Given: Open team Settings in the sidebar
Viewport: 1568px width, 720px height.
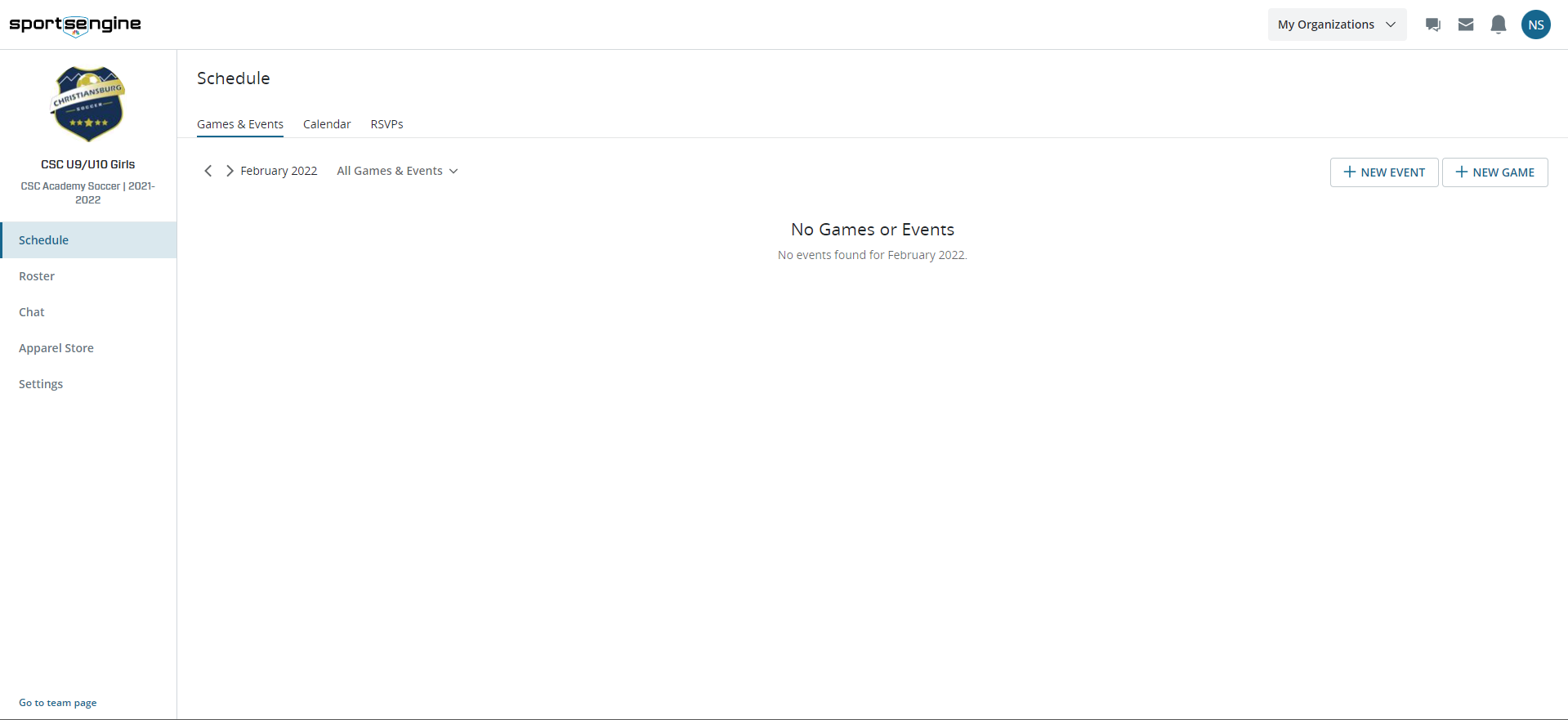Looking at the screenshot, I should click(41, 384).
